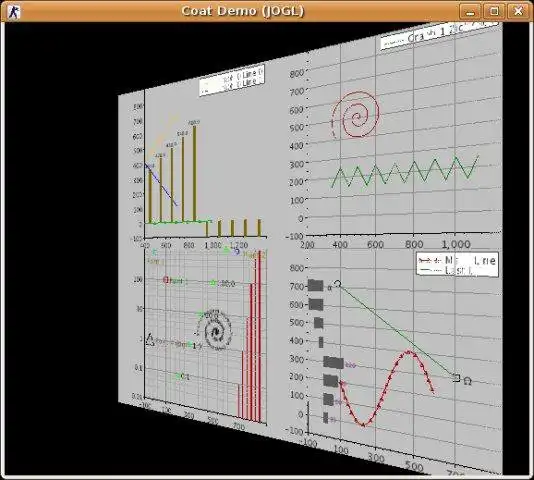This screenshot has width=534, height=480.
Task: Click the 1,000 x-axis label of the spiral chart
Action: 456,244
